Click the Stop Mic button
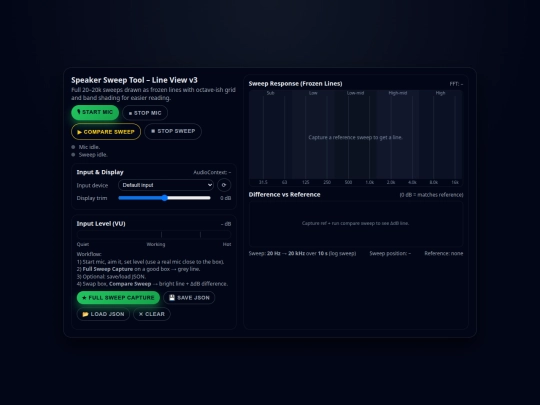Viewport: 540px width, 405px height. coord(145,113)
